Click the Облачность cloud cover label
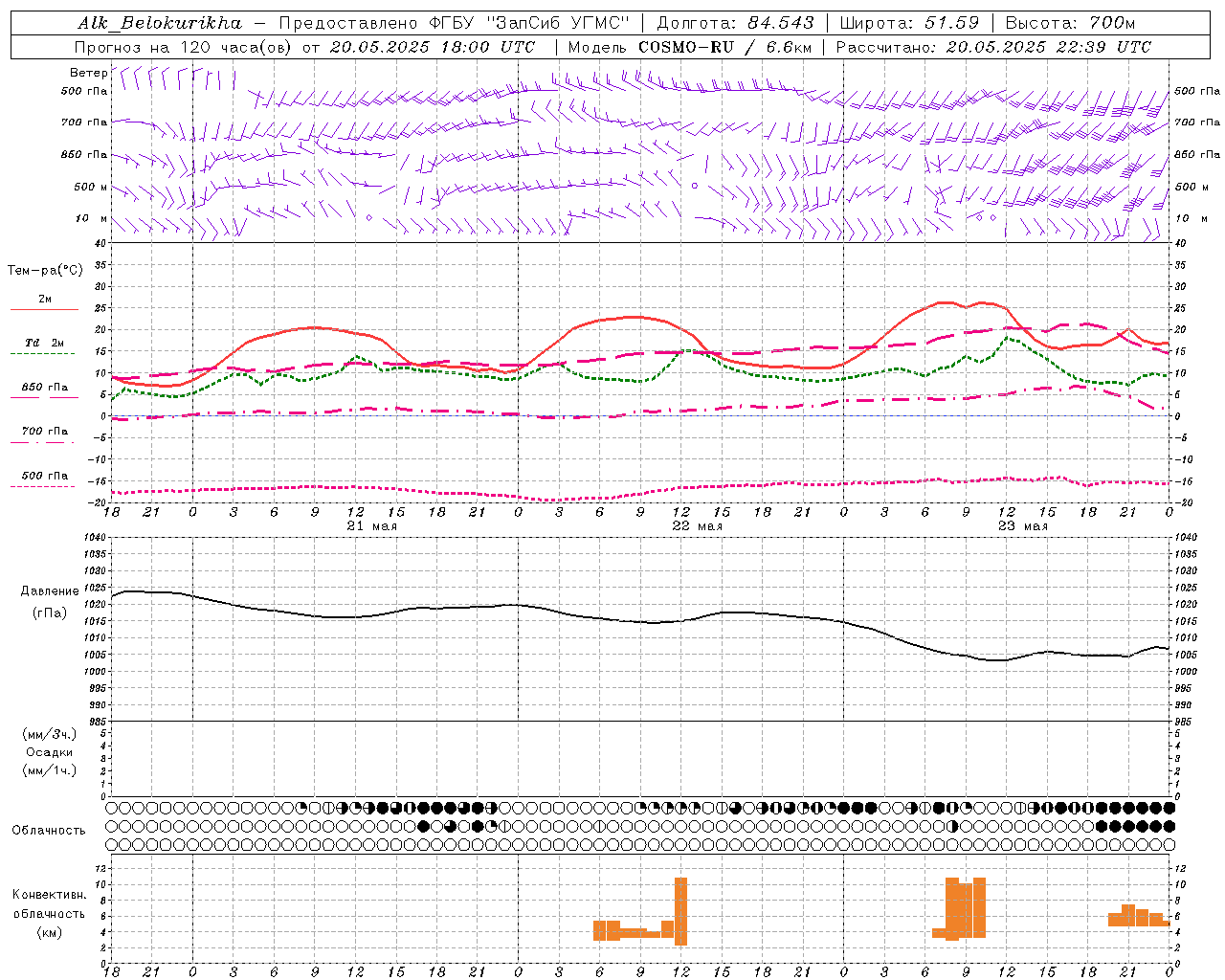 [49, 831]
